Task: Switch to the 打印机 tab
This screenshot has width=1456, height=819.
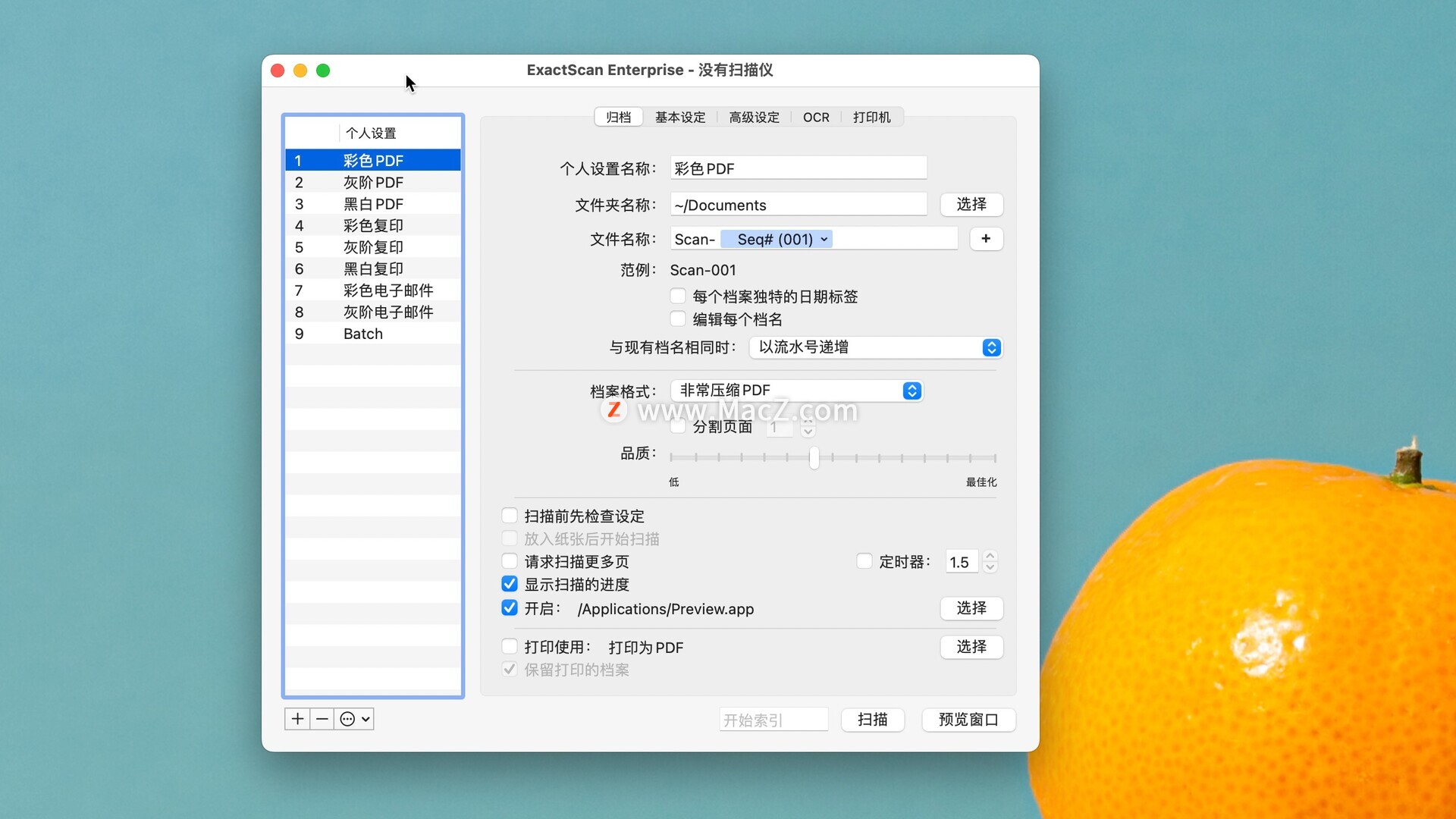Action: [x=871, y=117]
